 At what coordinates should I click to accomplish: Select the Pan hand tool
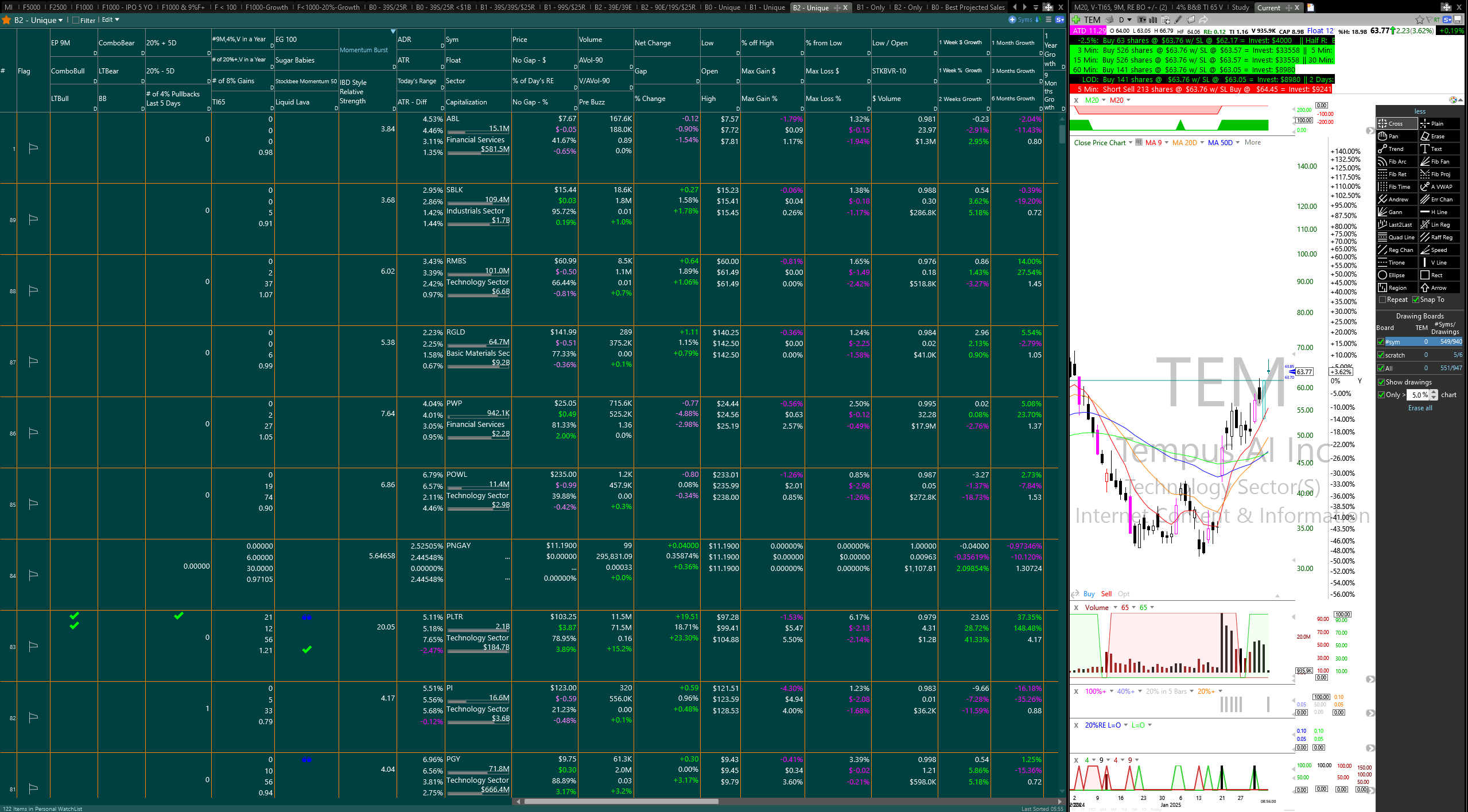pyautogui.click(x=1396, y=136)
